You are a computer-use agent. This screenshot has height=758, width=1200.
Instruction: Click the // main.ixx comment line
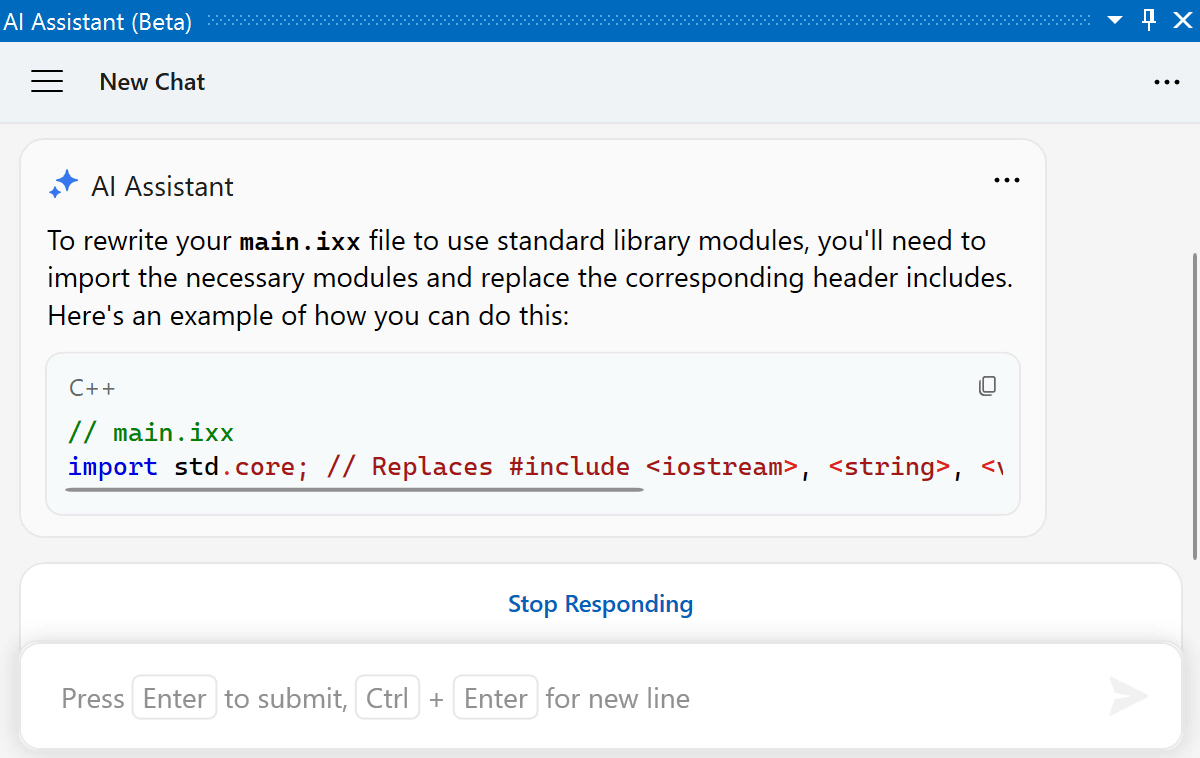tap(151, 433)
